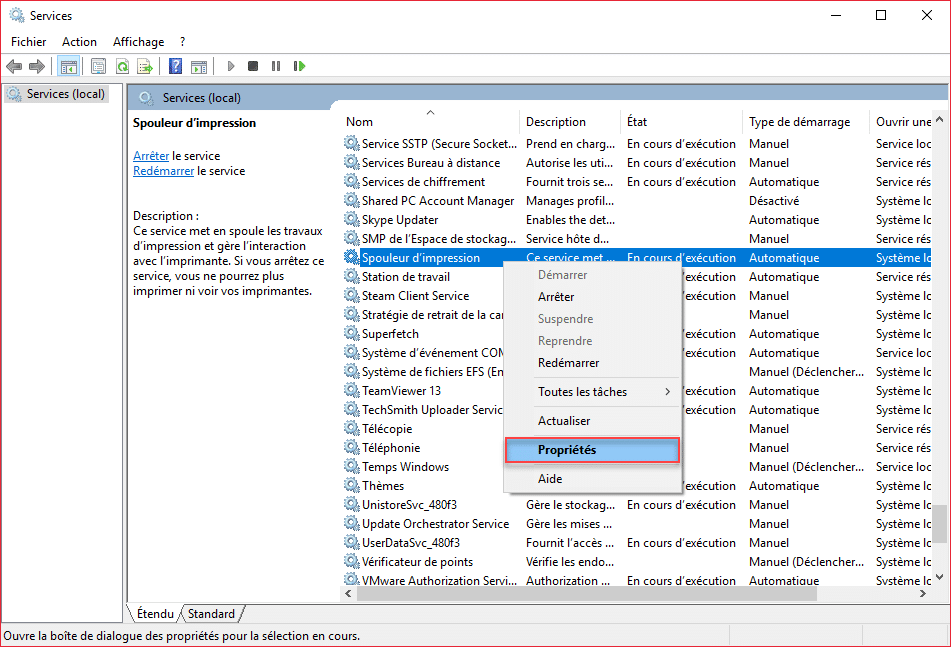
Task: Toggle the action pane toolbar icon
Action: point(198,66)
